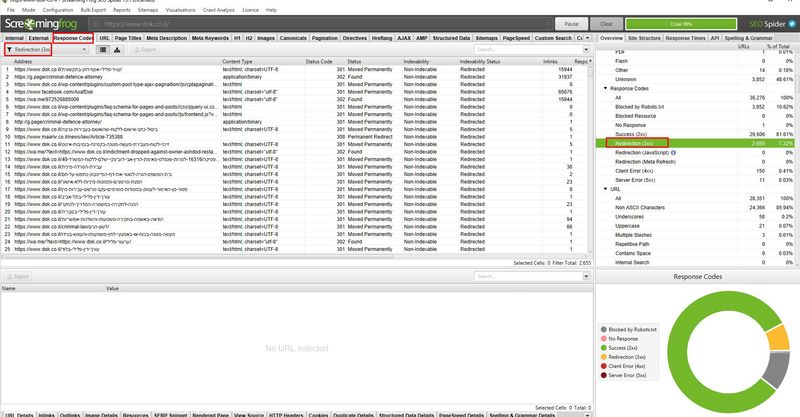
Task: Sort by the Inlinks column header
Action: click(x=550, y=61)
